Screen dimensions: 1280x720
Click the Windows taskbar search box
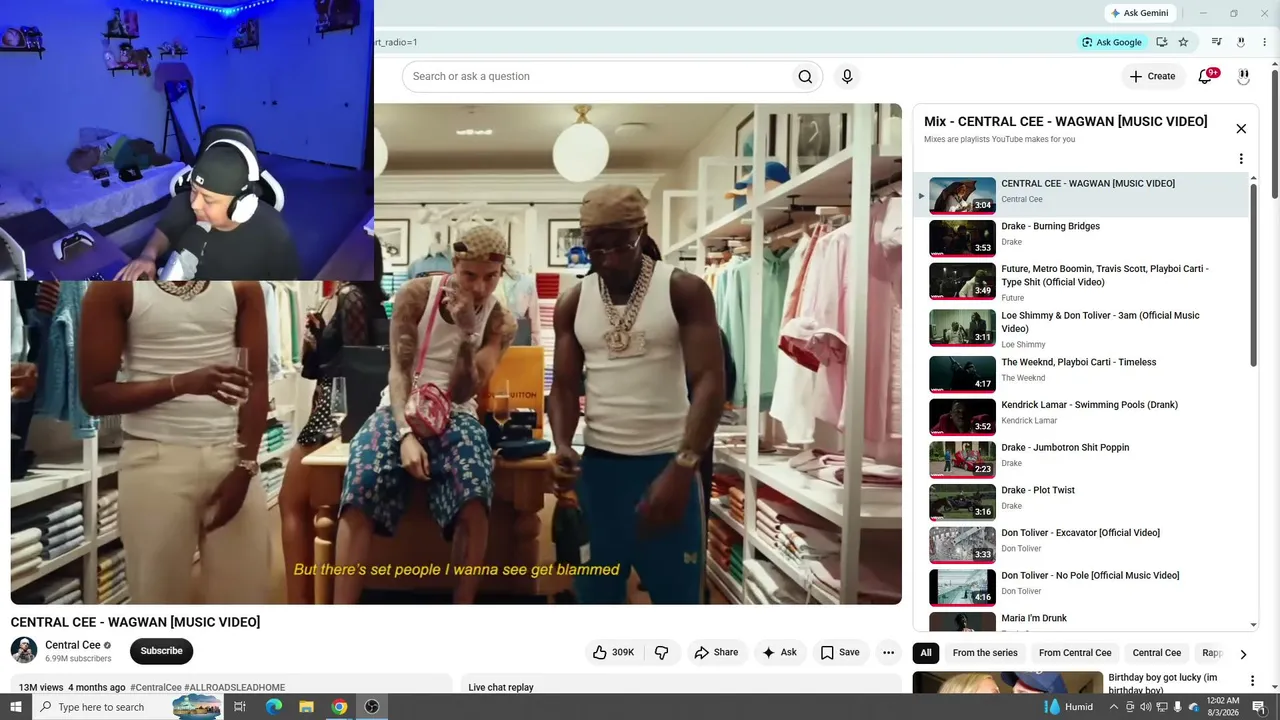pos(129,707)
